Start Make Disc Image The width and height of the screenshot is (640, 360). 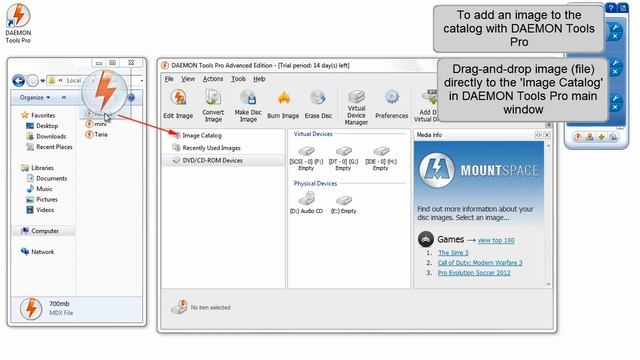pyautogui.click(x=248, y=105)
